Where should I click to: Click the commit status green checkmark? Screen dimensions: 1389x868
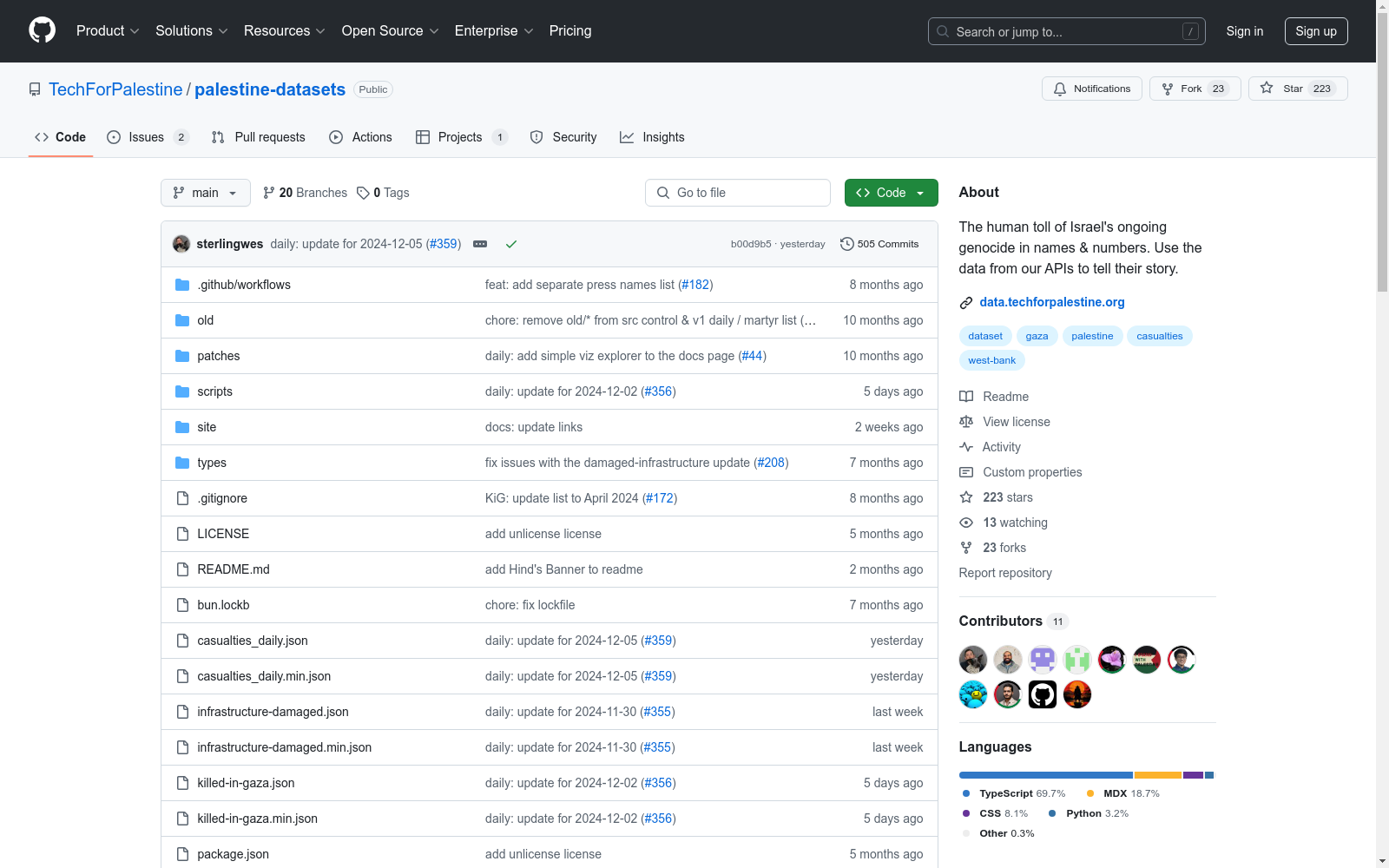click(x=511, y=244)
